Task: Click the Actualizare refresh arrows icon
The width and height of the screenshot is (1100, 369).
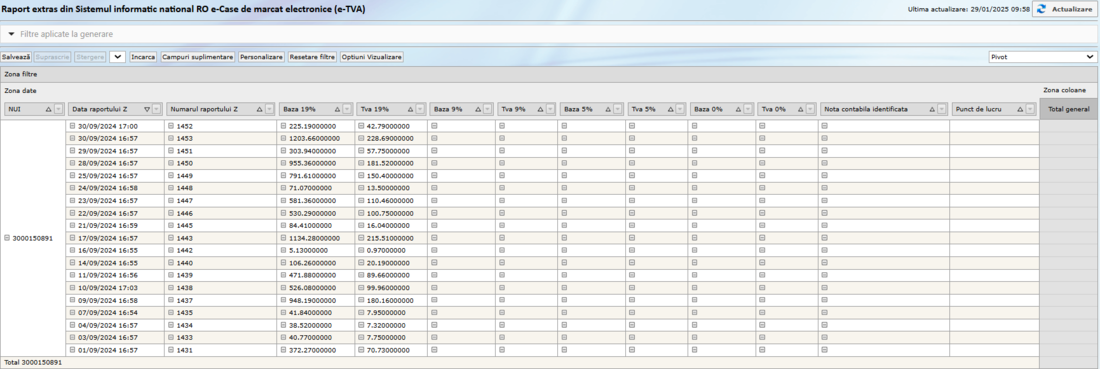Action: click(x=1042, y=9)
